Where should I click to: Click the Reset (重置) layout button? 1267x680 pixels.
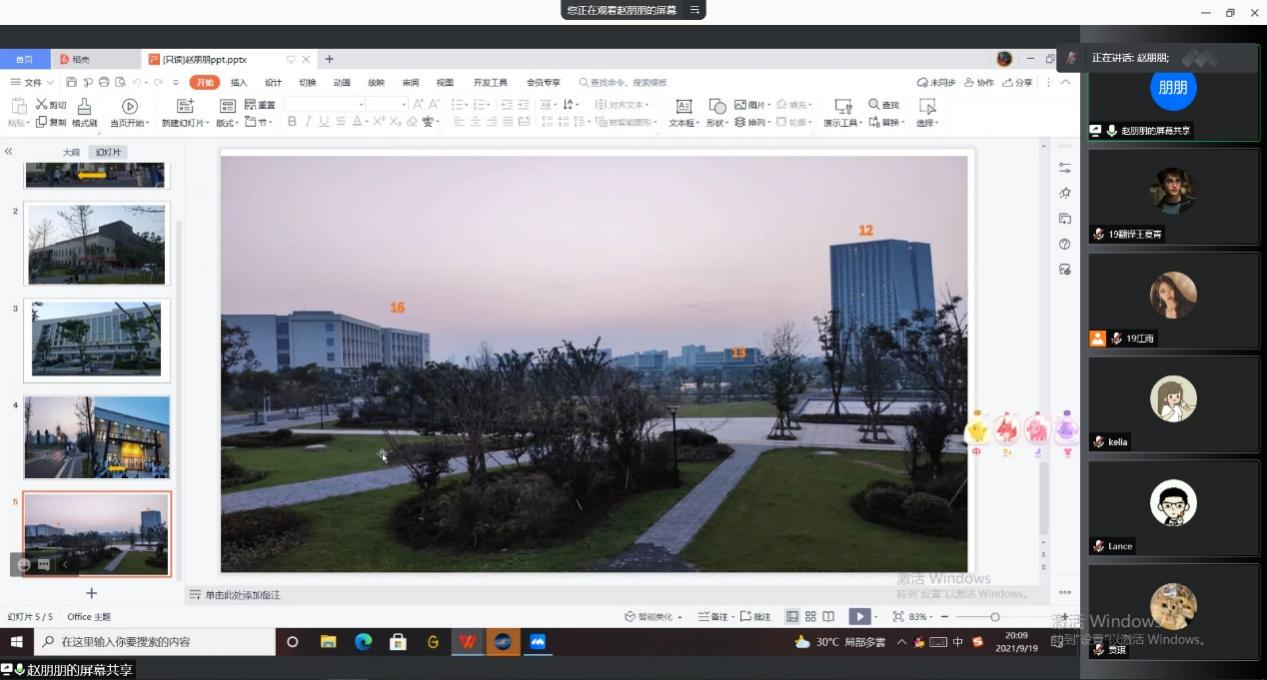(x=260, y=105)
